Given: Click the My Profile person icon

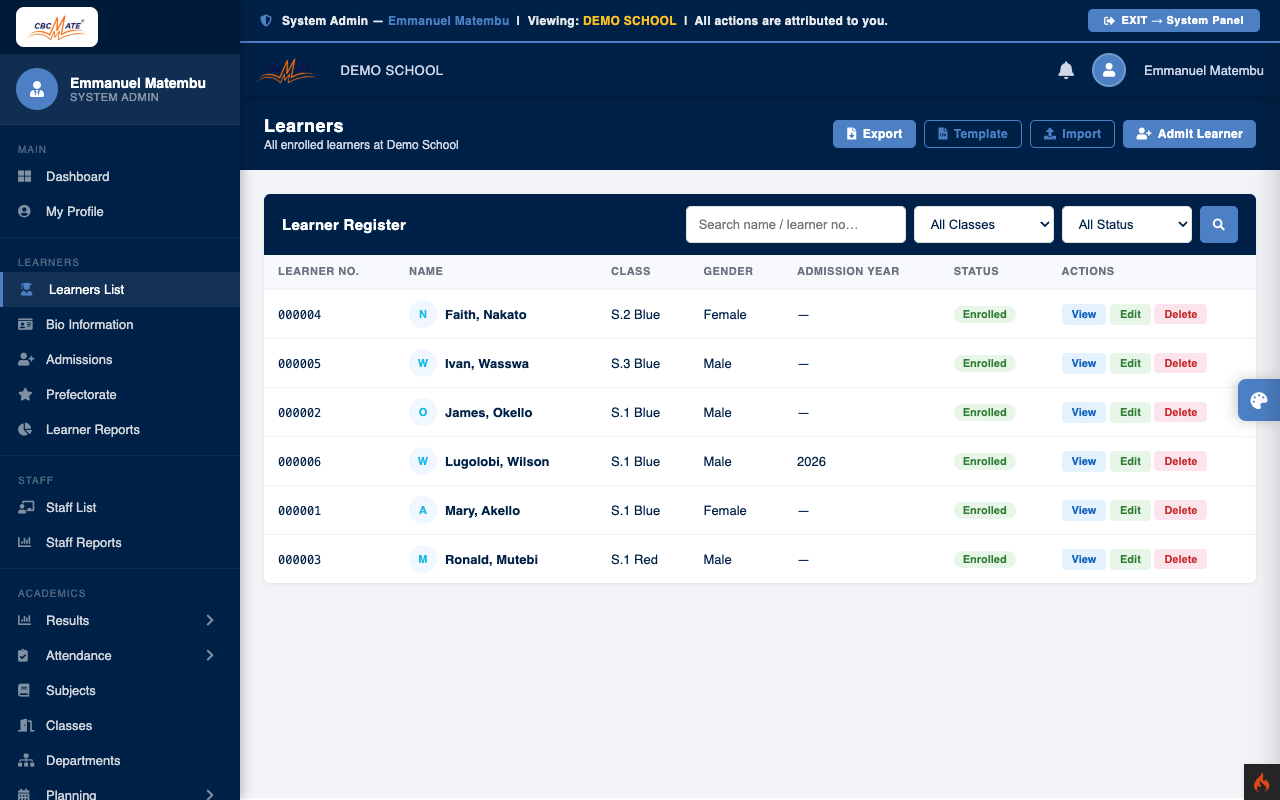Looking at the screenshot, I should (25, 211).
